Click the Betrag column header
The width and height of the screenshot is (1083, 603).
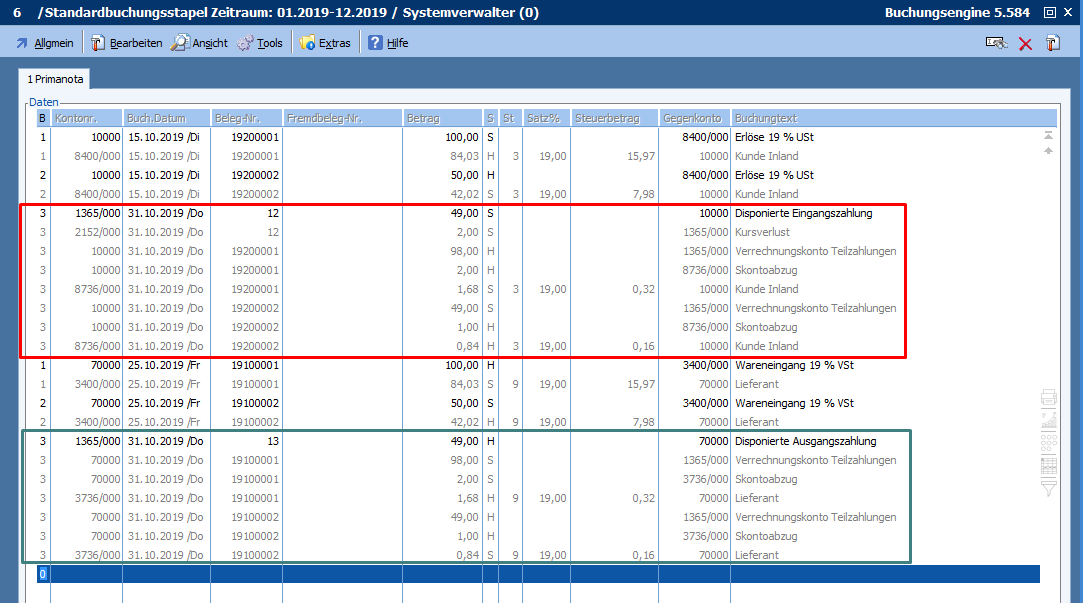coord(442,118)
